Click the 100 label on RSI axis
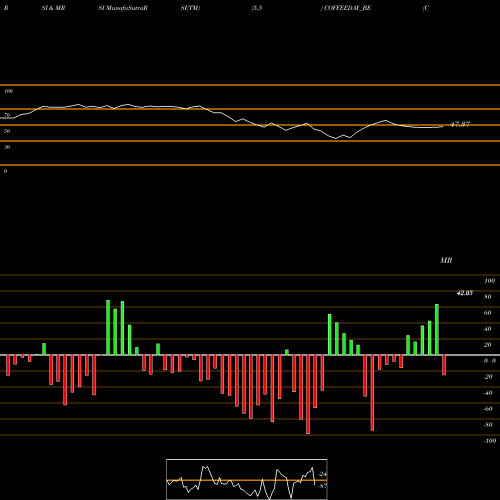Screen dimensions: 500x500 pos(8,91)
